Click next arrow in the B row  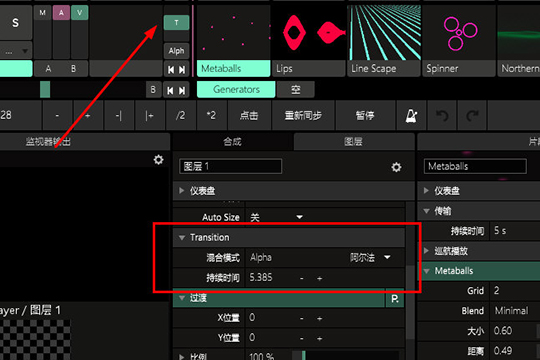(182, 90)
